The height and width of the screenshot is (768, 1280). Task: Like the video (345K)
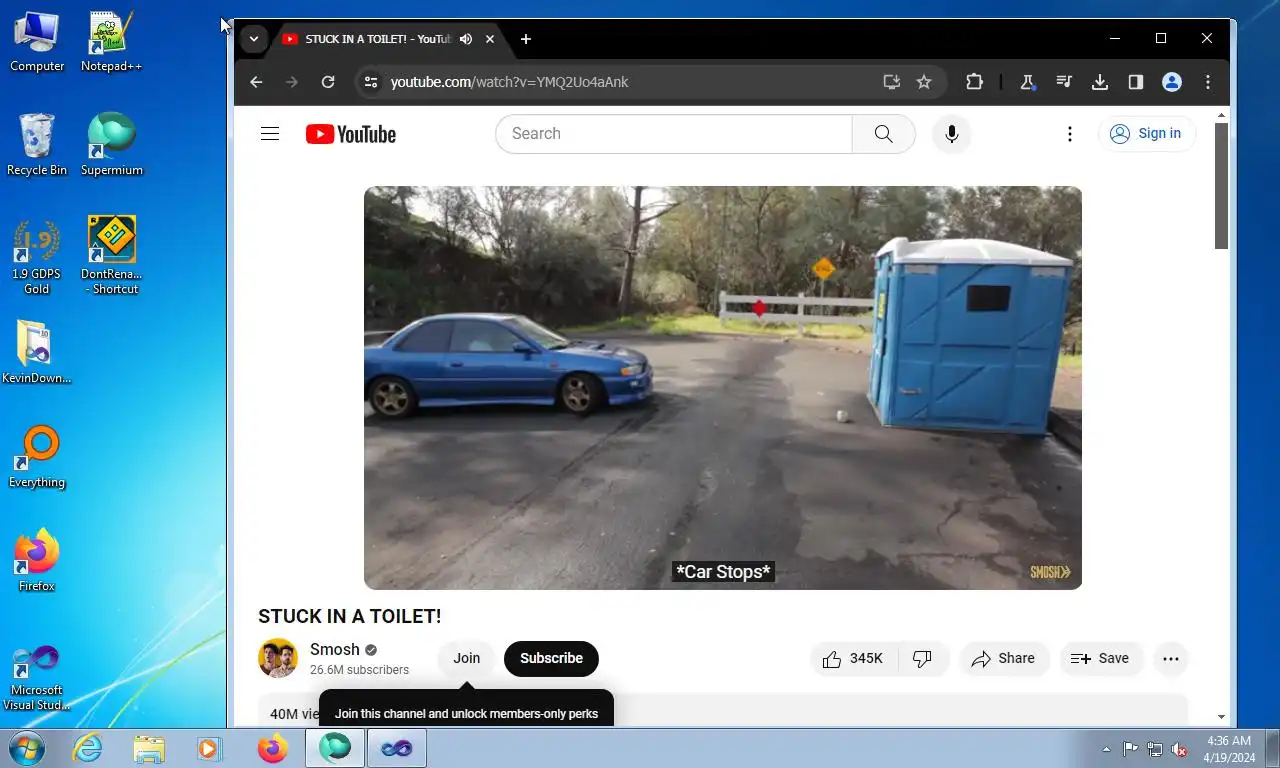click(x=853, y=658)
